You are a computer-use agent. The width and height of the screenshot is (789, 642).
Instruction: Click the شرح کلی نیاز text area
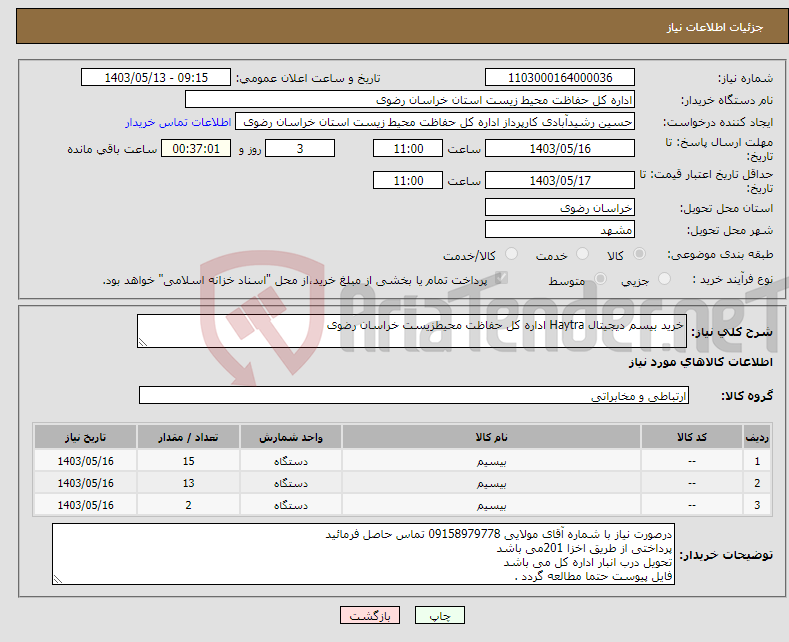[x=412, y=331]
